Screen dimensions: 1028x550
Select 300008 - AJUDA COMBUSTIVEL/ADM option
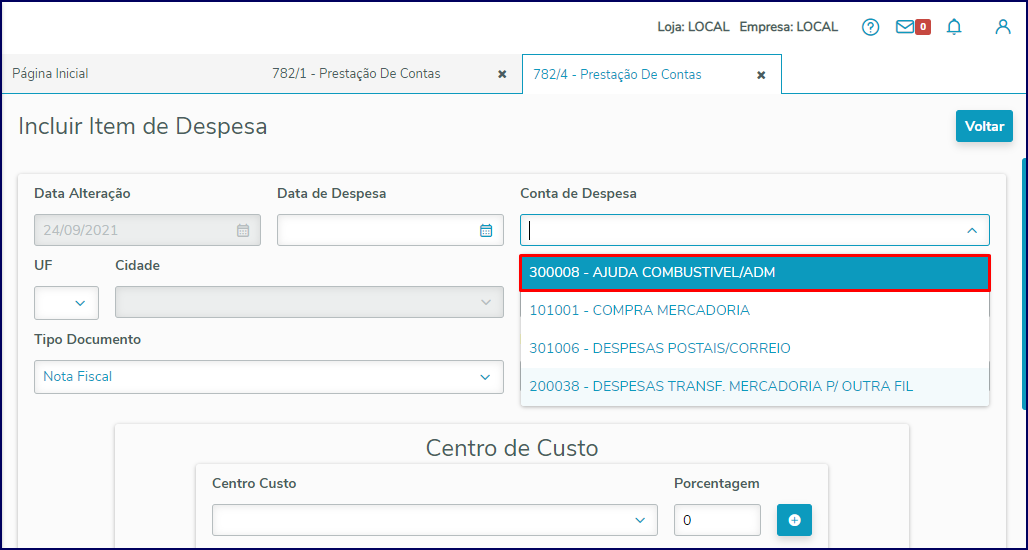tap(755, 273)
